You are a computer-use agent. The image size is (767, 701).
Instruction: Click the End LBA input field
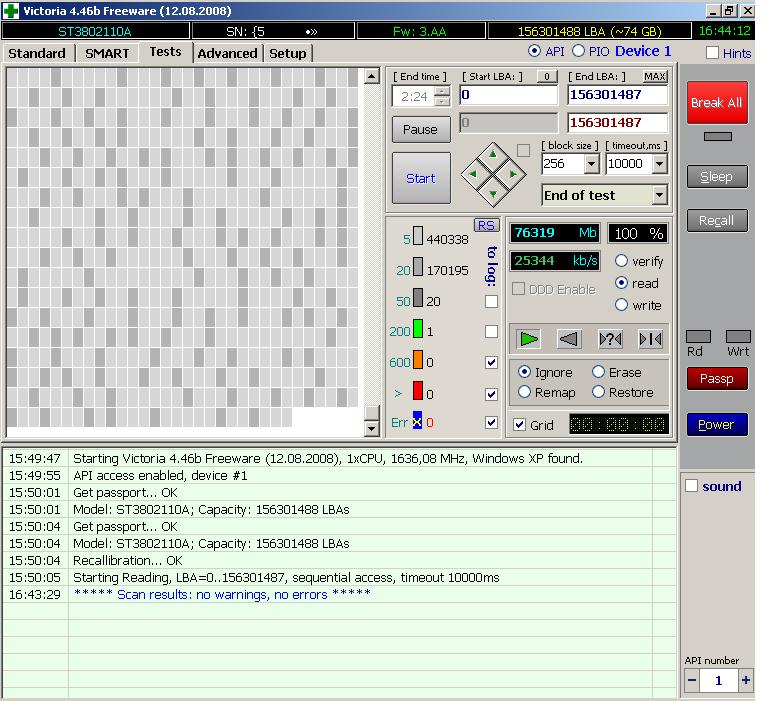tap(617, 95)
